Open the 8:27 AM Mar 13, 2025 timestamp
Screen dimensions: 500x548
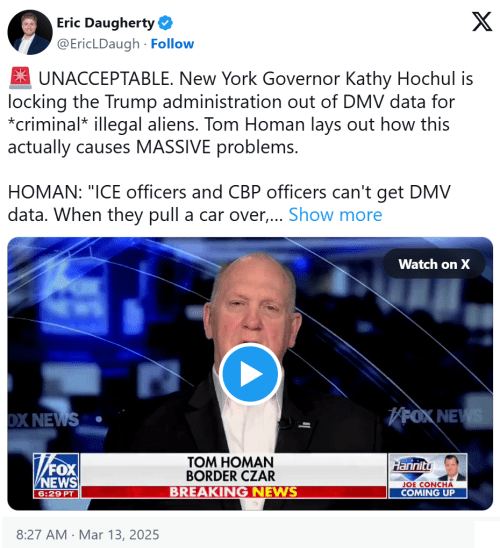pyautogui.click(x=87, y=535)
